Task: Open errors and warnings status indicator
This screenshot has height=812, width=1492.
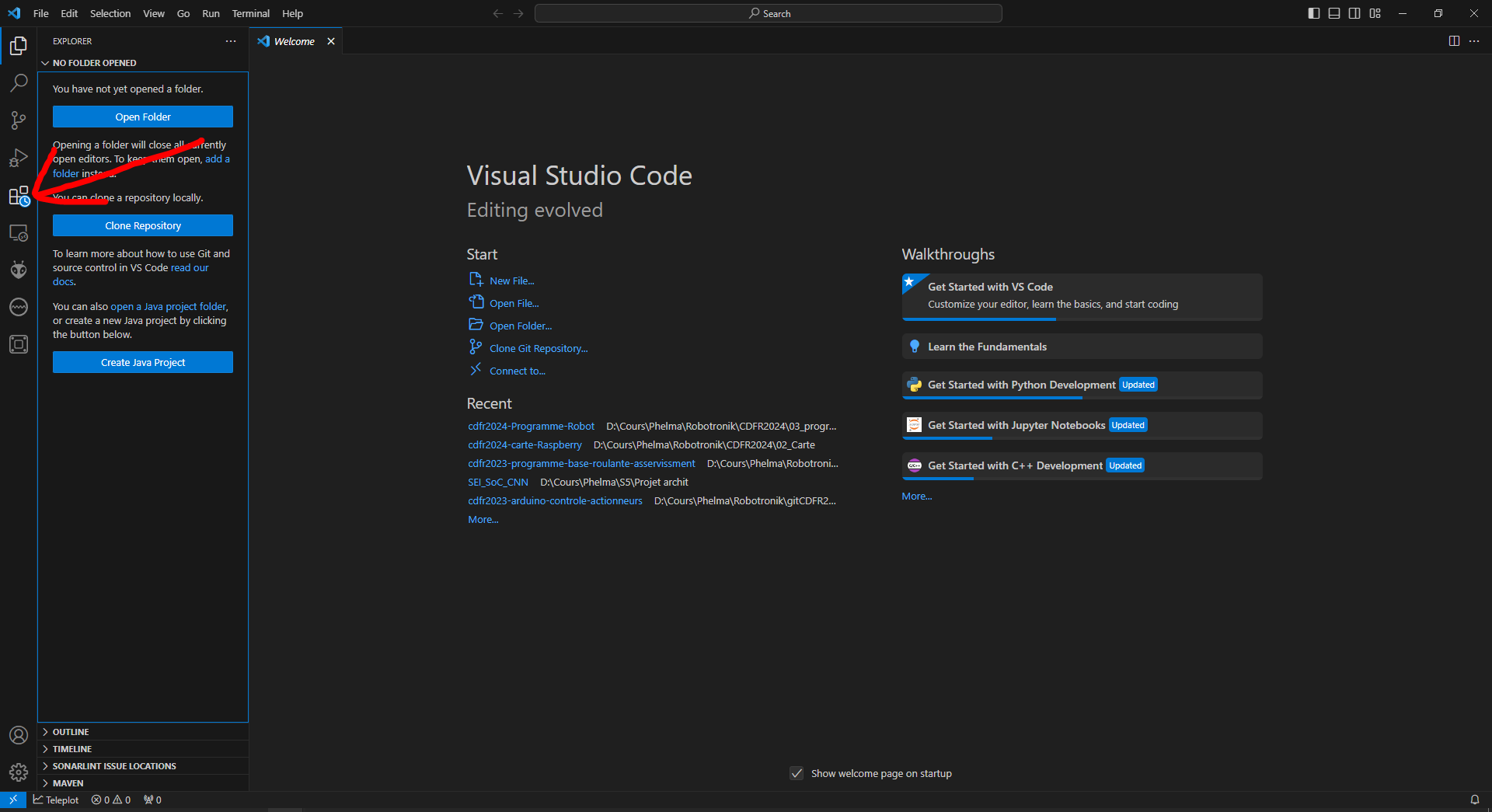Action: pos(111,800)
